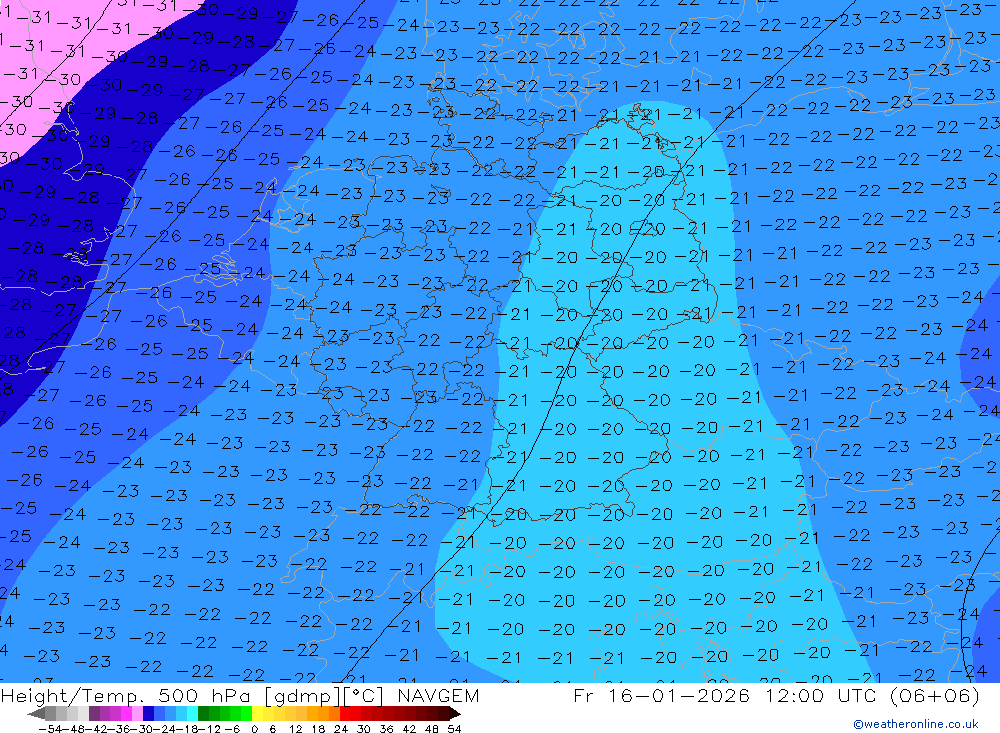
Task: Select the darkest green legend swatch
Action: (203, 714)
